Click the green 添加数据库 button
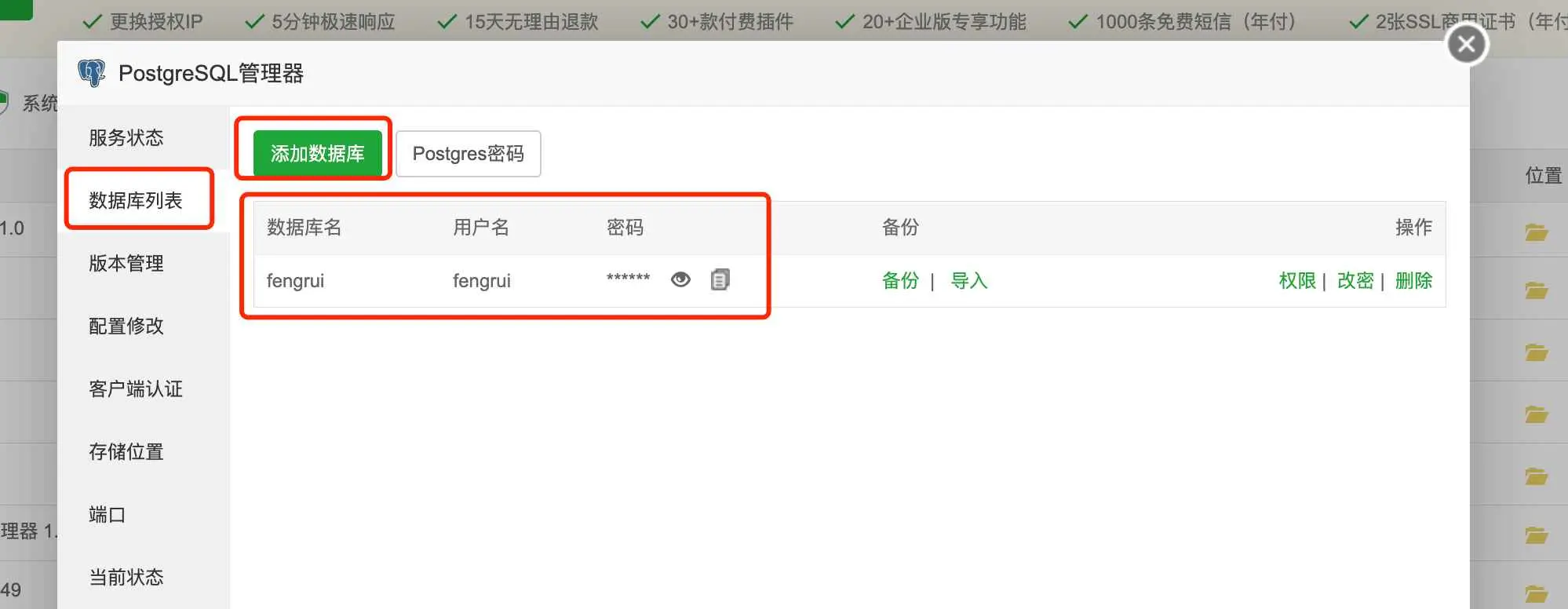 pos(317,154)
